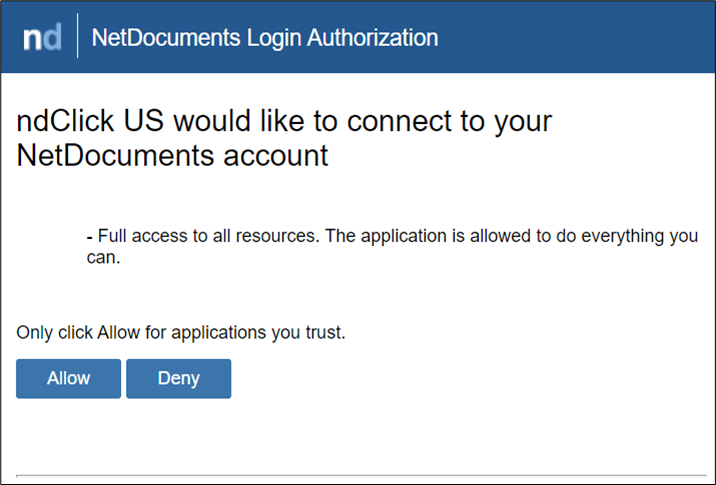Click the letter 'd' in the nd logo
Viewport: 716px width, 485px height.
pos(51,38)
